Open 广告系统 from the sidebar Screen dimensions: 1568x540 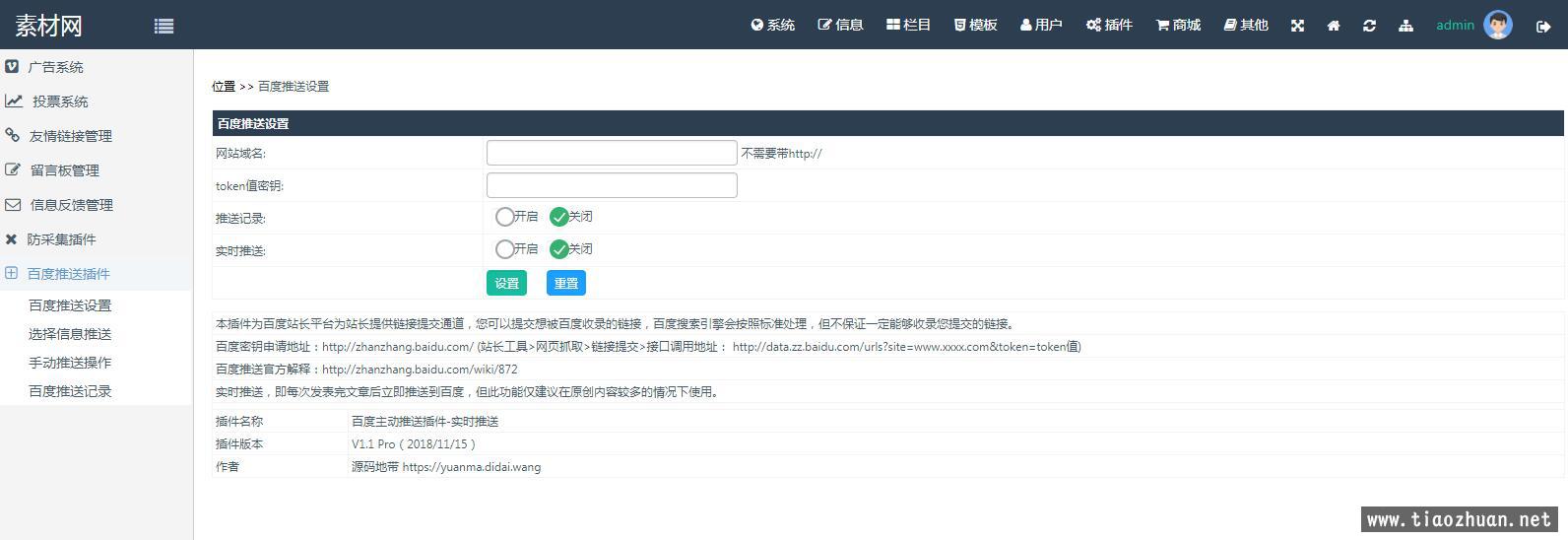click(x=55, y=67)
